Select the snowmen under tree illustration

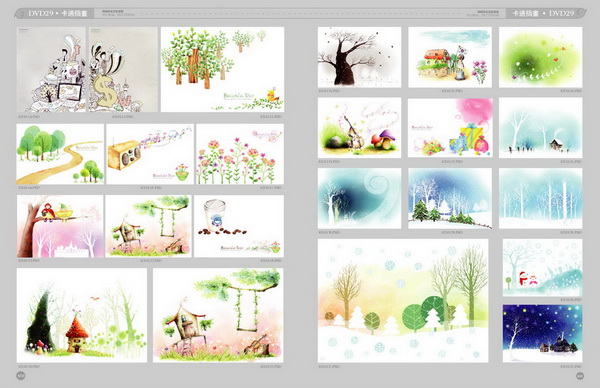[x=543, y=267]
